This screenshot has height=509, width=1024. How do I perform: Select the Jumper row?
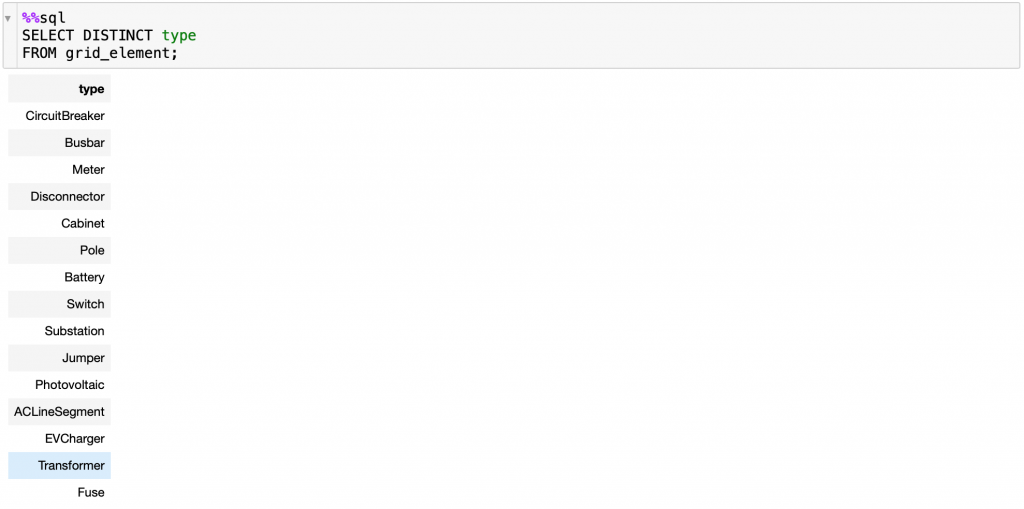pyautogui.click(x=59, y=358)
